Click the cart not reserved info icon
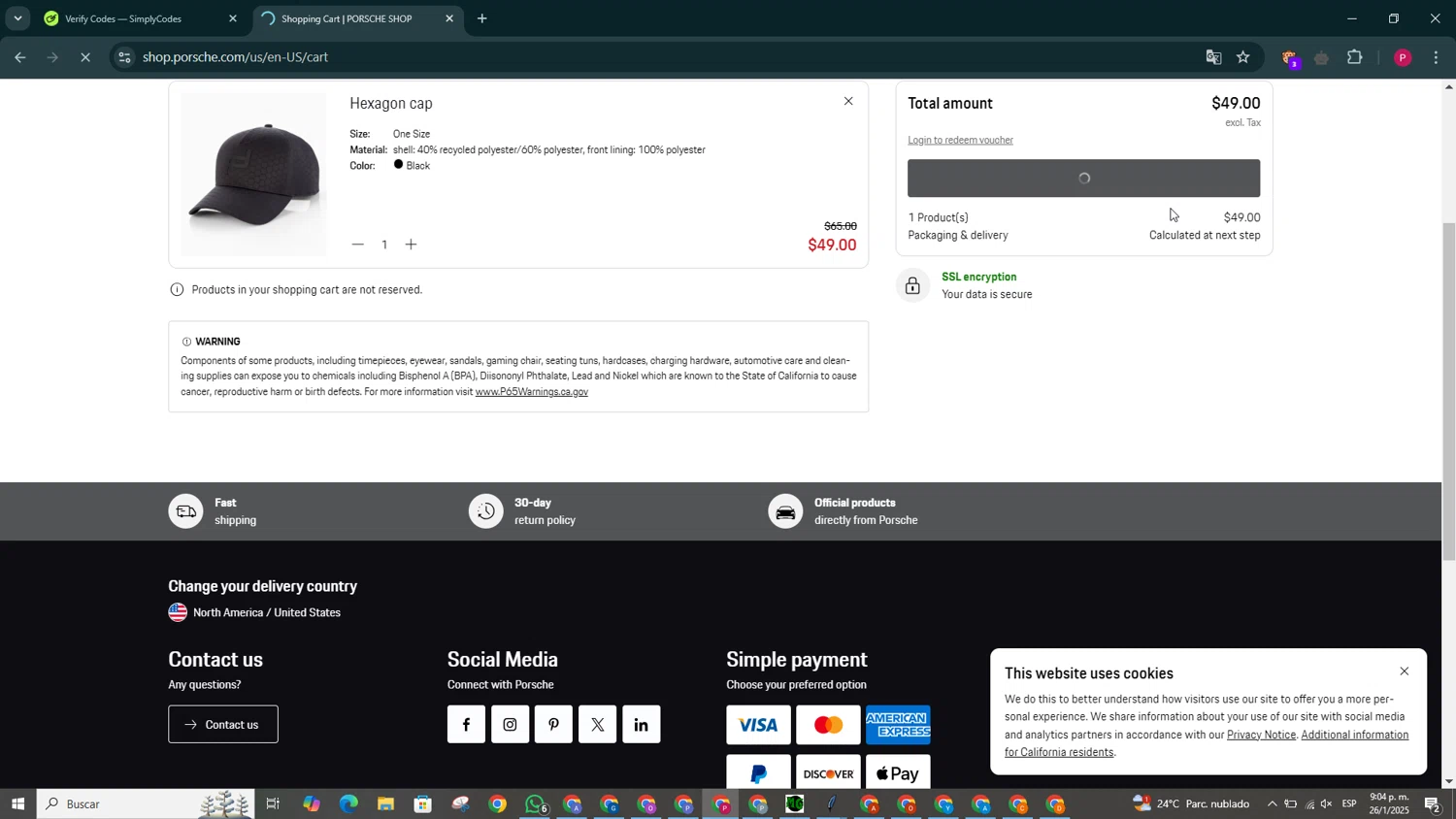 pyautogui.click(x=177, y=289)
